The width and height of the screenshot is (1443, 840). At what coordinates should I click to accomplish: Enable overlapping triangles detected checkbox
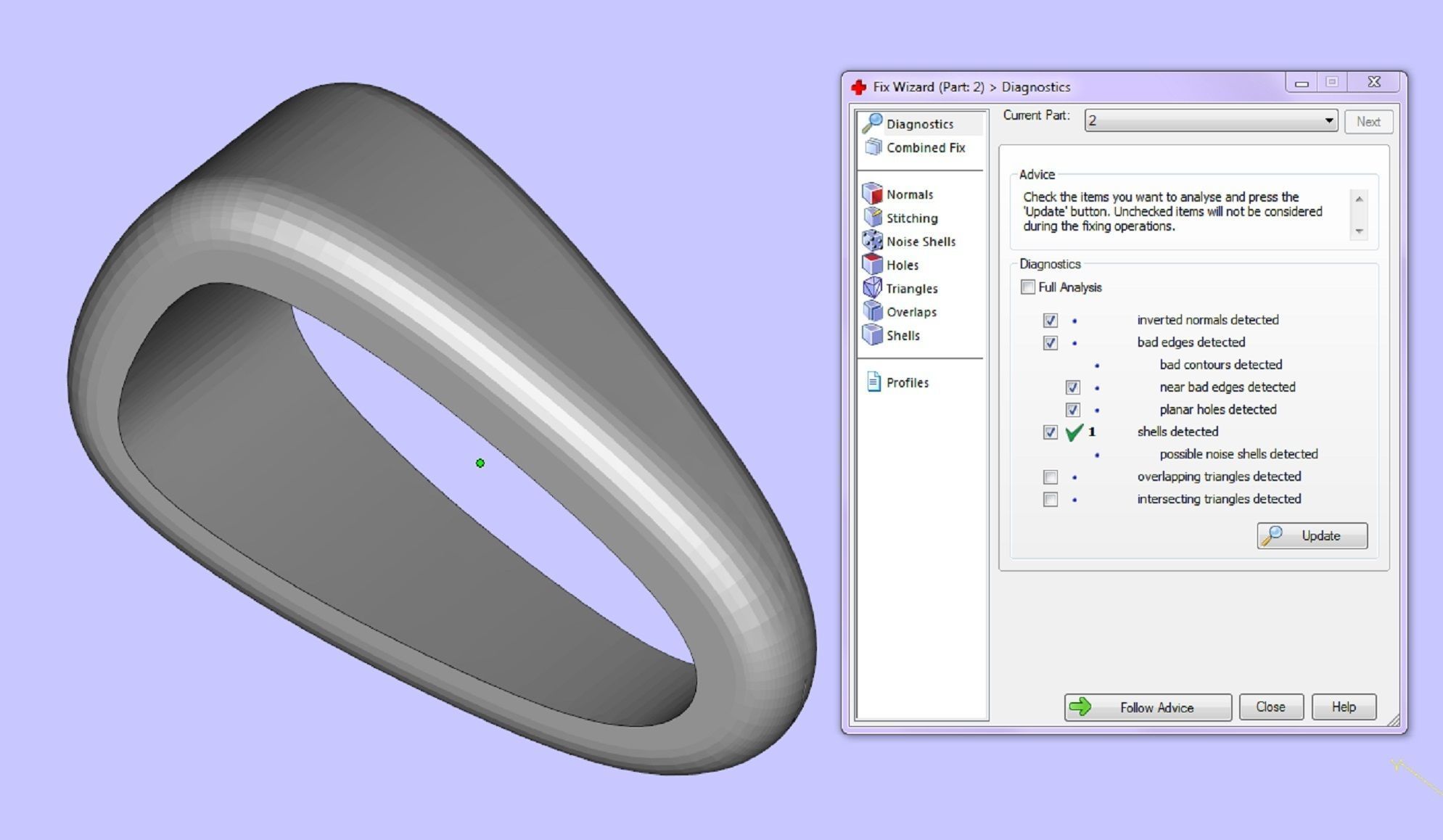tap(1050, 477)
